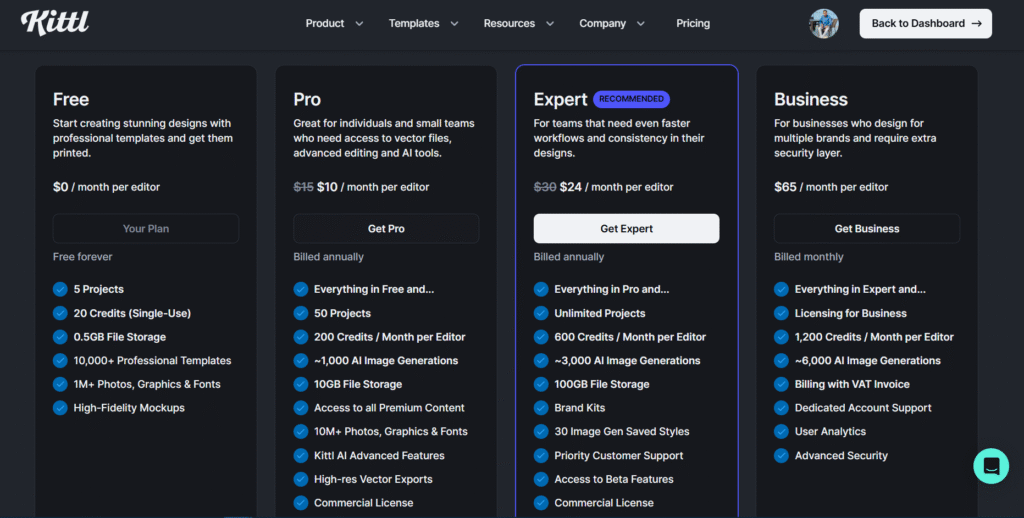Click checkmark beside User Analytics

click(x=781, y=431)
